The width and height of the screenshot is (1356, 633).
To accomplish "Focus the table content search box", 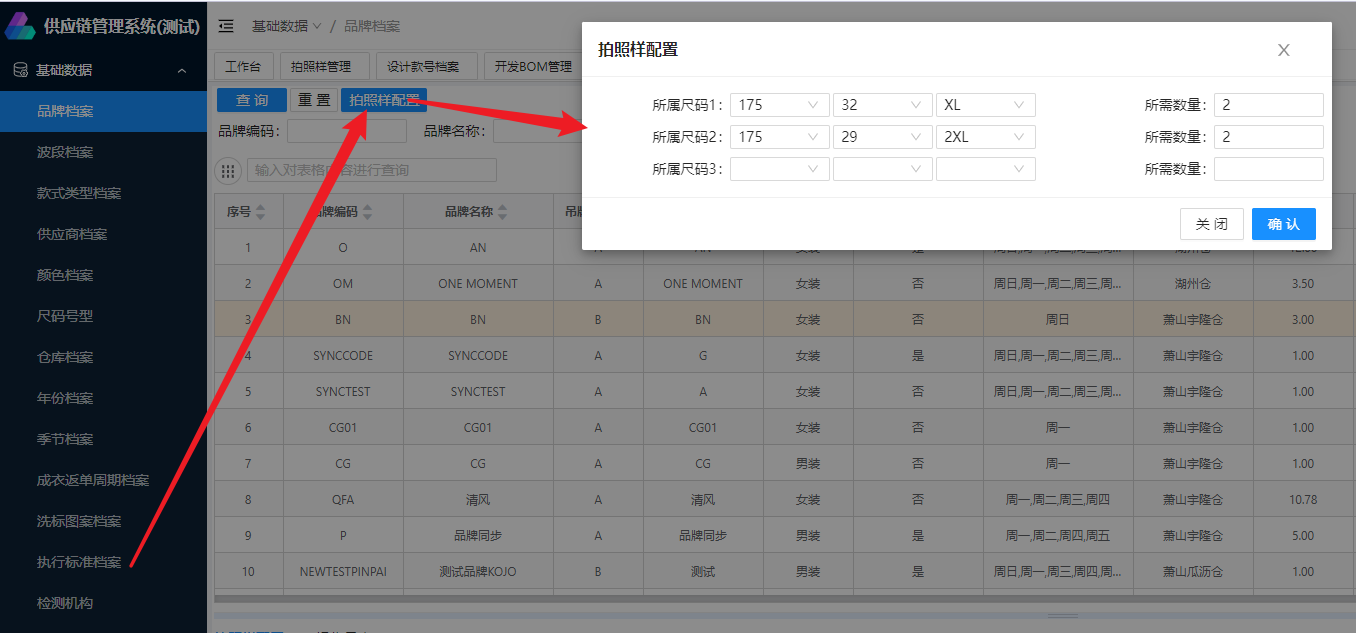I will pos(371,170).
